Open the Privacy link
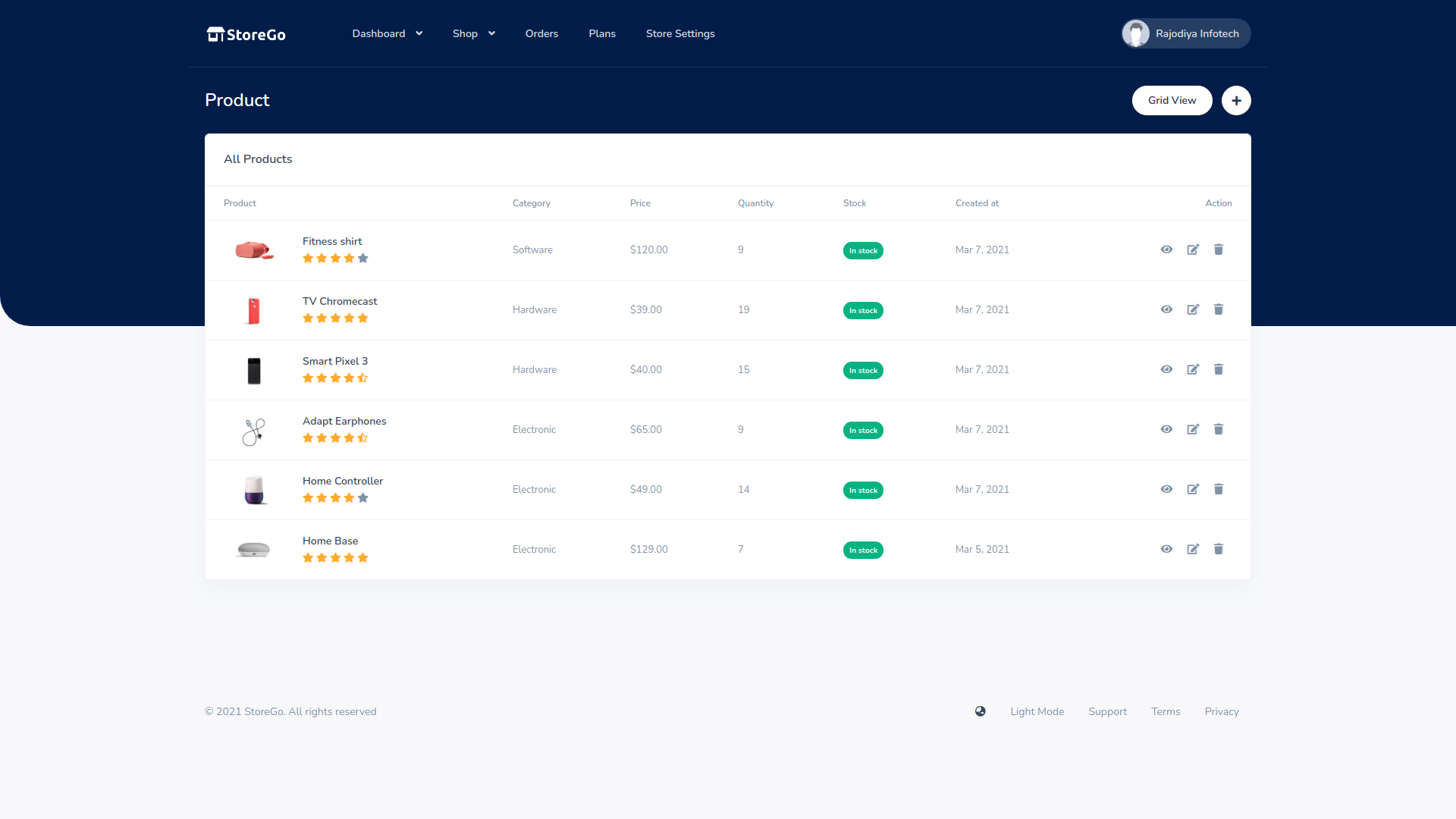Viewport: 1456px width, 819px height. pyautogui.click(x=1222, y=711)
